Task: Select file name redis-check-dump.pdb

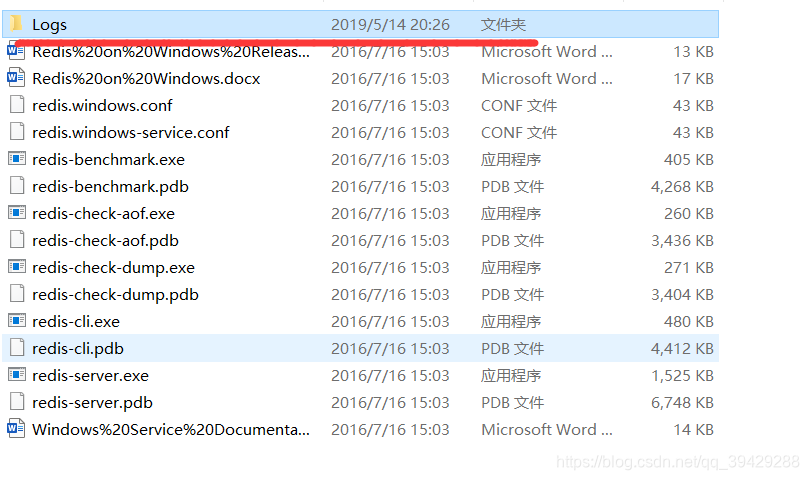Action: point(116,295)
